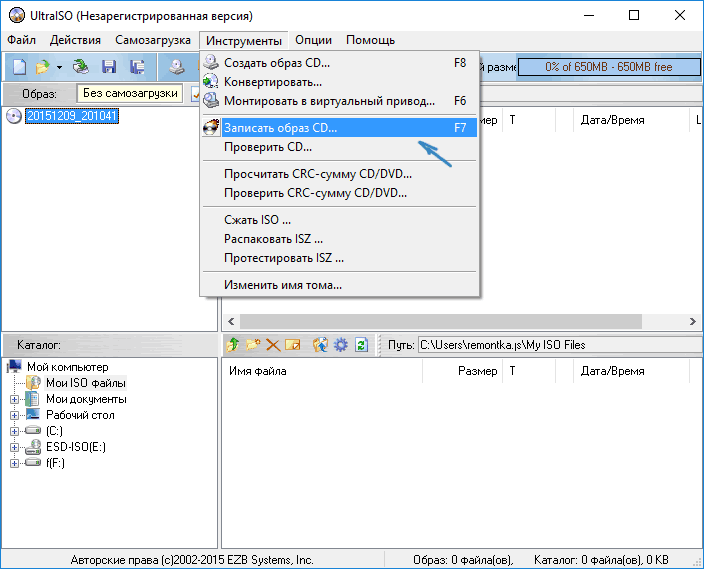
Task: Expand the Рабочий стол tree node
Action: click(14, 415)
